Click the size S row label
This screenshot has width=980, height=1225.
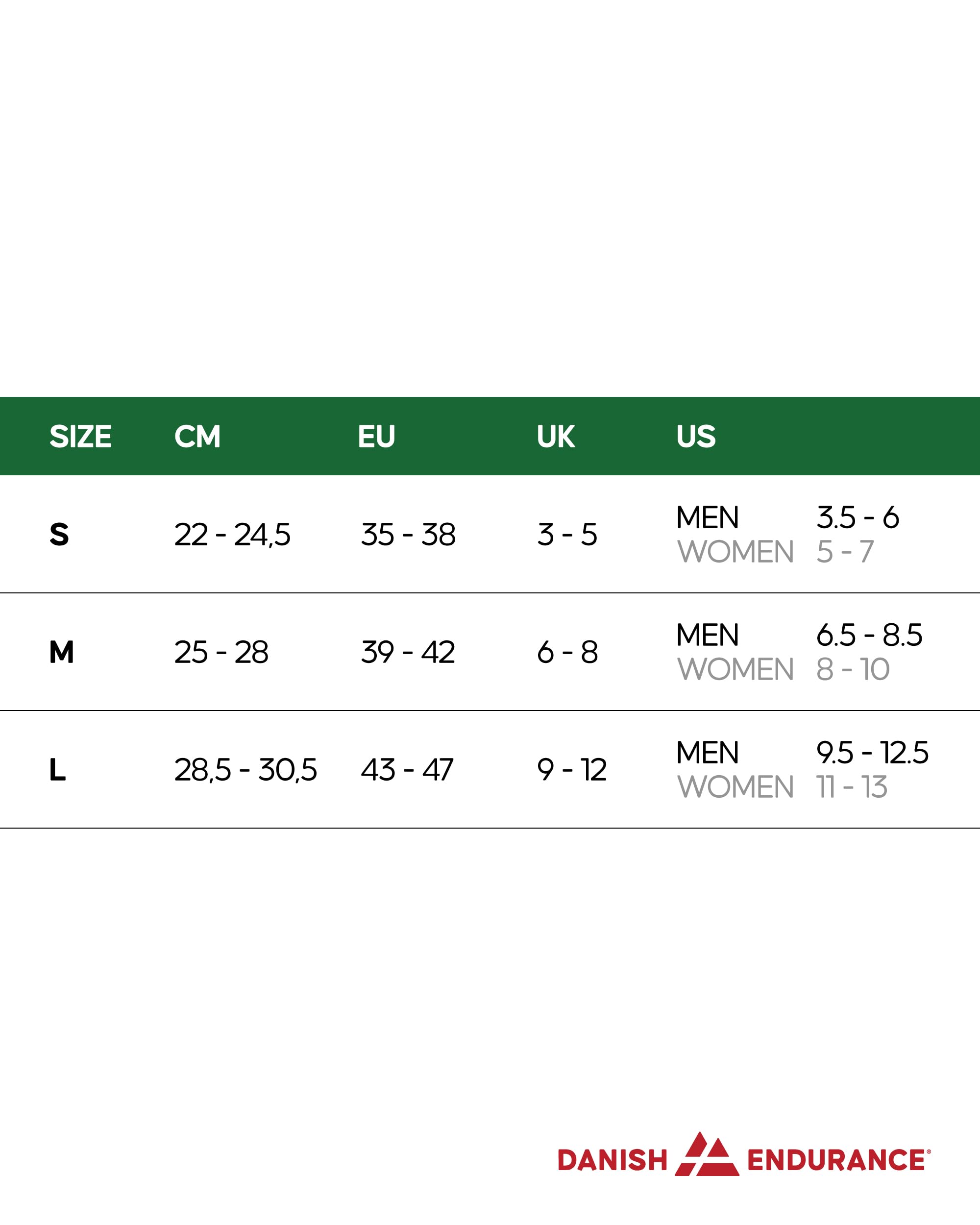tap(59, 535)
